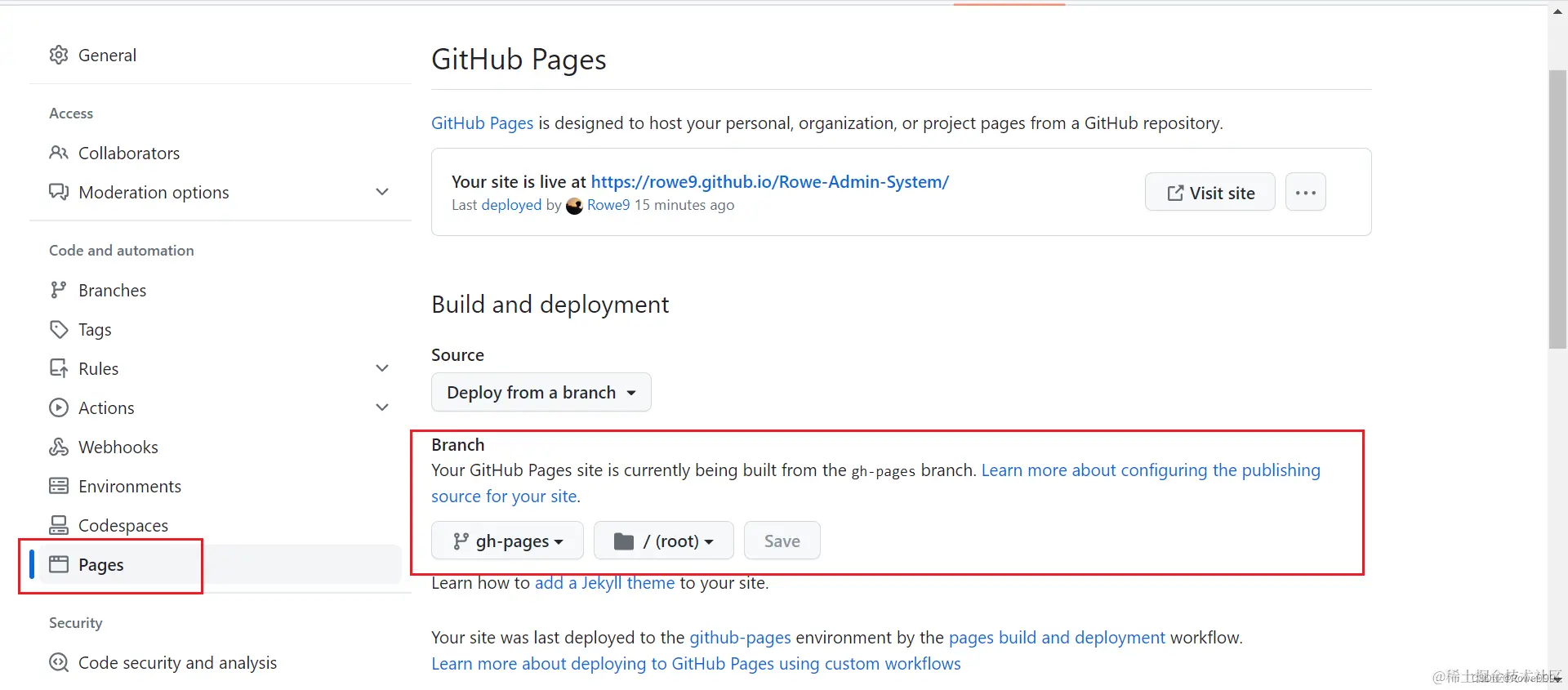
Task: Click the Webhooks icon
Action: click(x=59, y=447)
